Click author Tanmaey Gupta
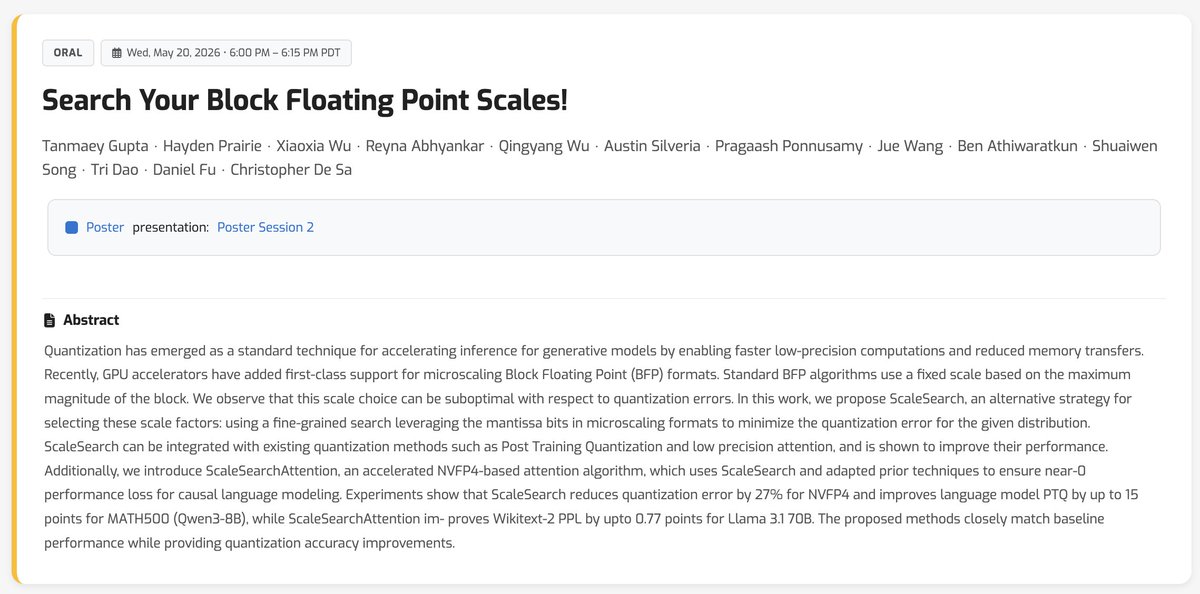 (x=95, y=146)
